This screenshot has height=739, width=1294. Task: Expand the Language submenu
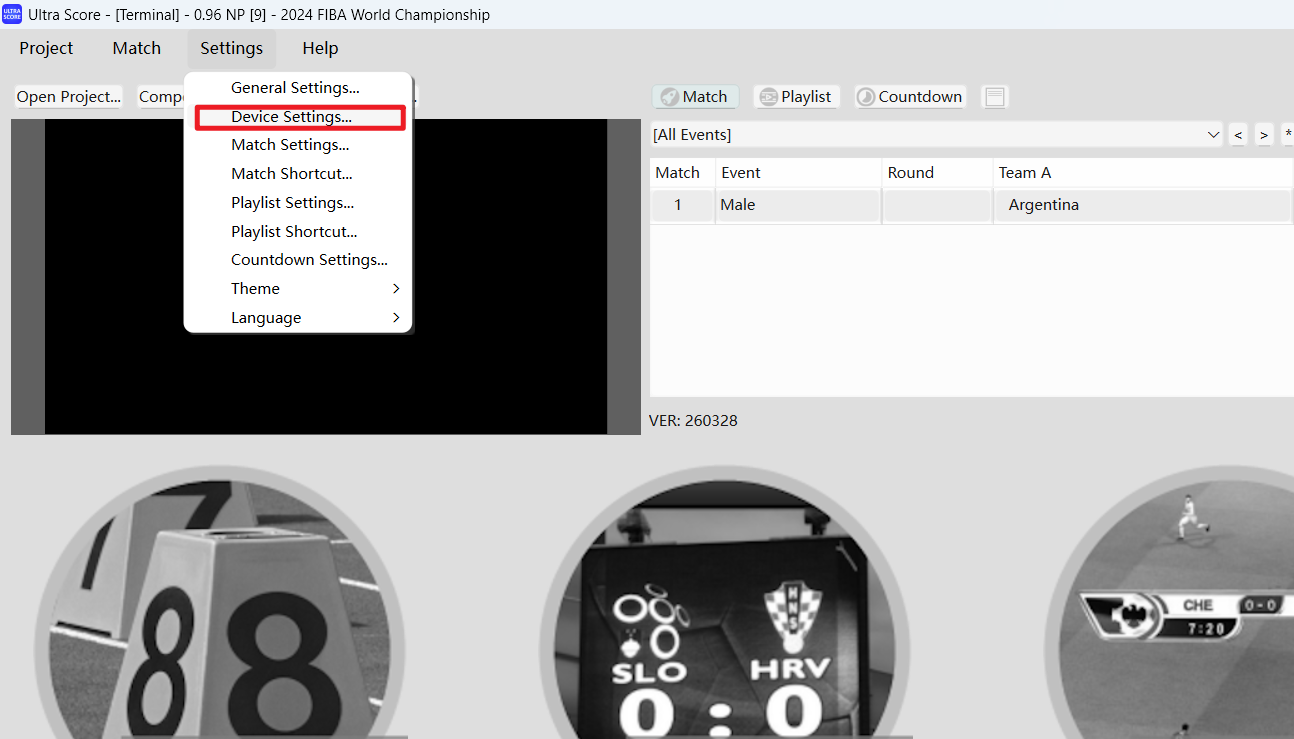(x=298, y=318)
